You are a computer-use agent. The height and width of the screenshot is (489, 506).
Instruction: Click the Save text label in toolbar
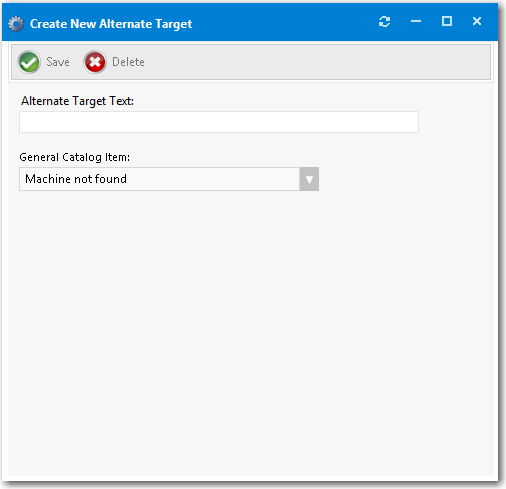click(x=58, y=62)
